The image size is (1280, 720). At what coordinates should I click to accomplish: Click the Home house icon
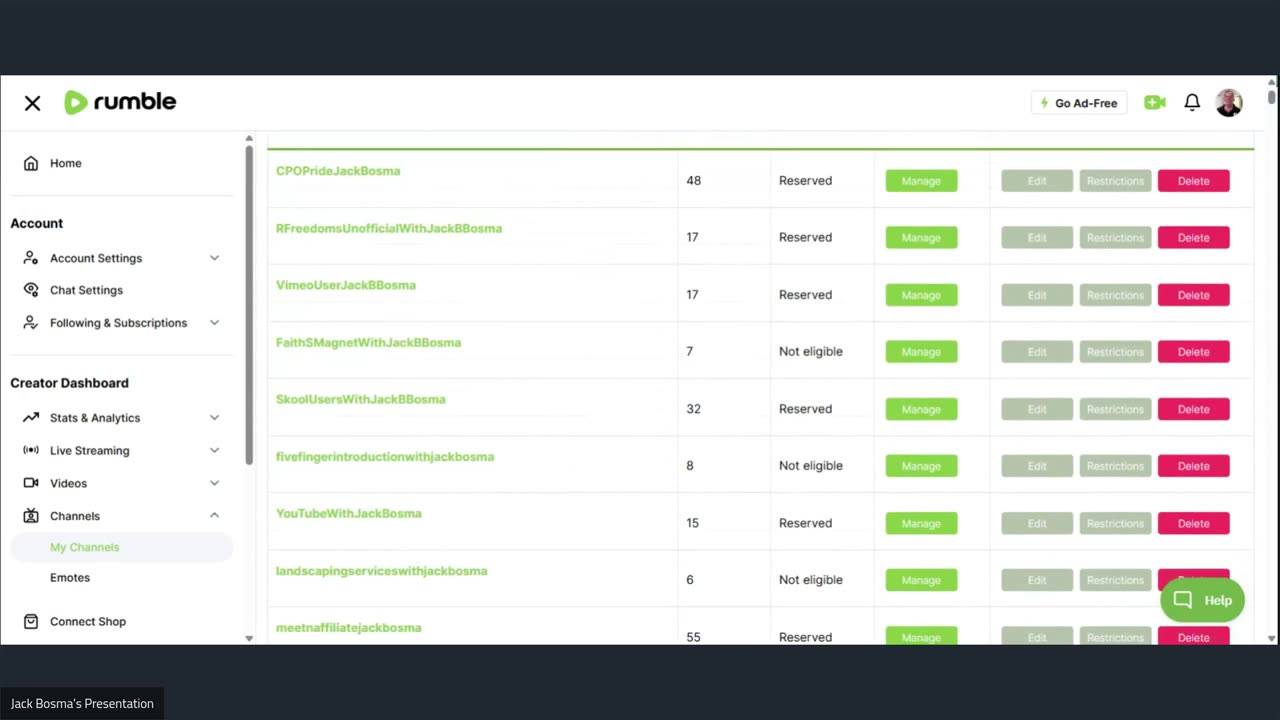[x=31, y=163]
